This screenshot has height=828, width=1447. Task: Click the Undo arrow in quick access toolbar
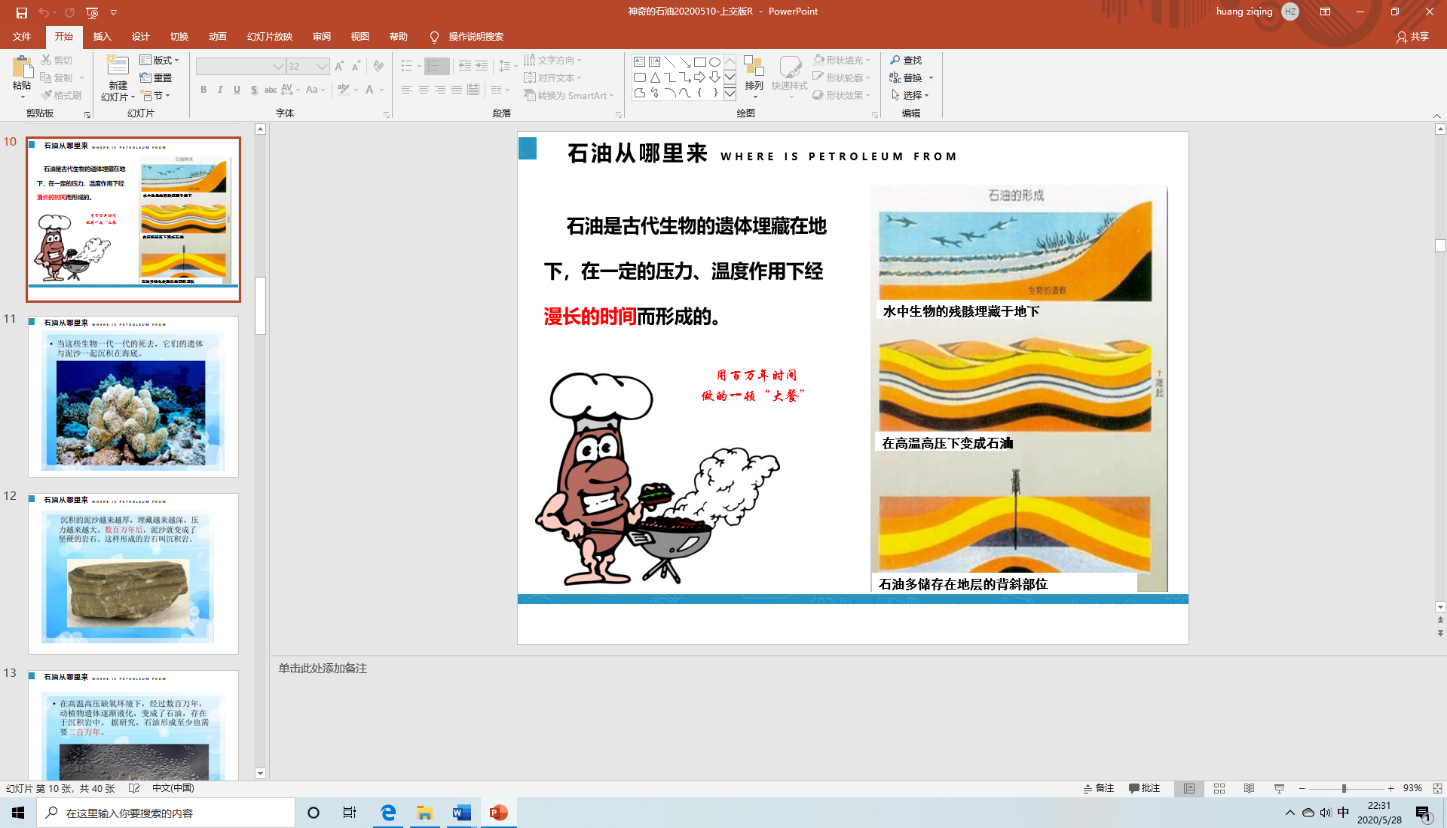[44, 12]
